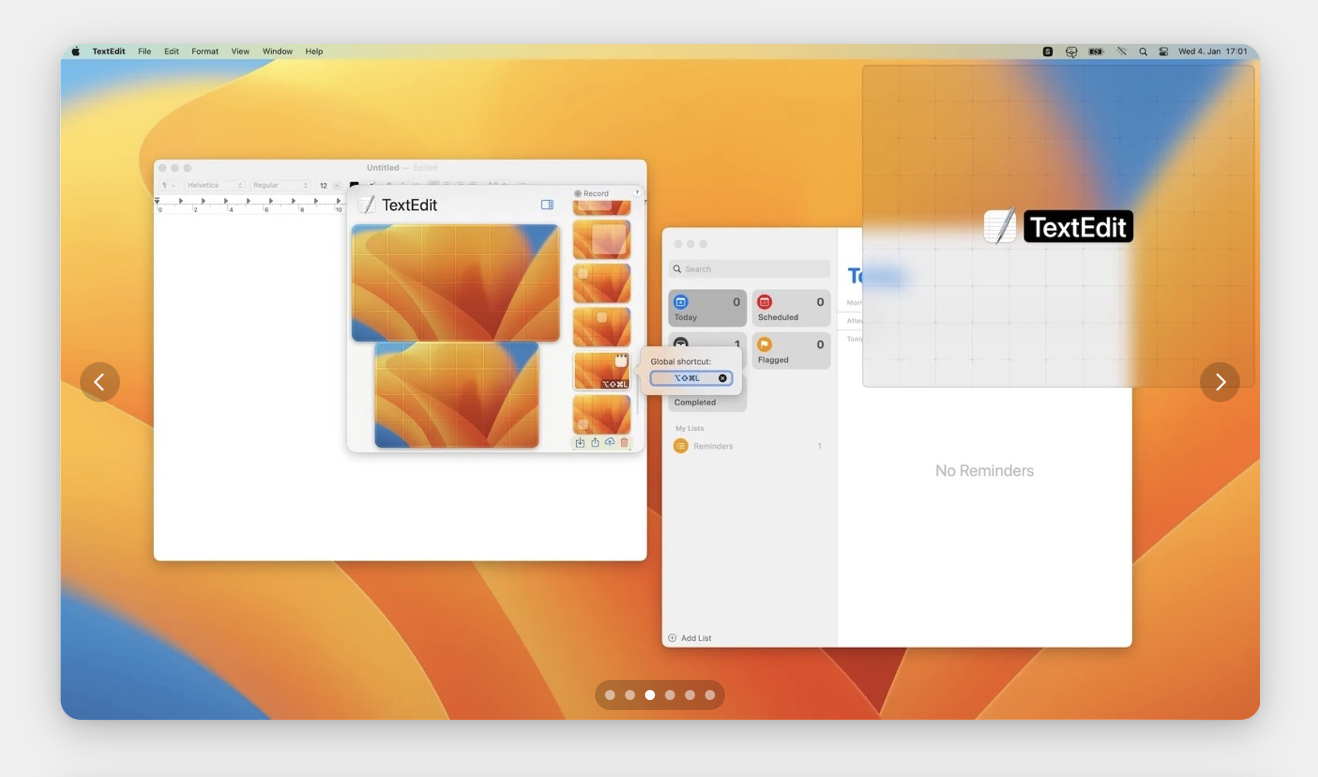The width and height of the screenshot is (1318, 777).
Task: Select layout thumbnail with large top-right square
Action: [x=601, y=240]
